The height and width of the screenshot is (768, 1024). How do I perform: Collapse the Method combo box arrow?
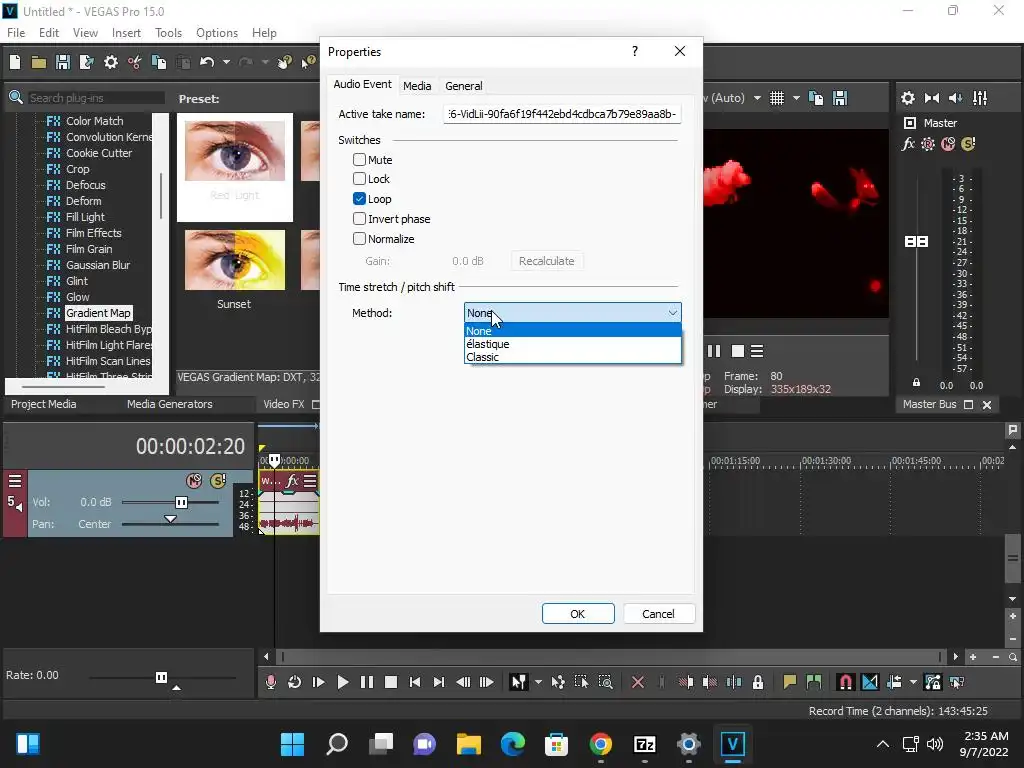[673, 313]
